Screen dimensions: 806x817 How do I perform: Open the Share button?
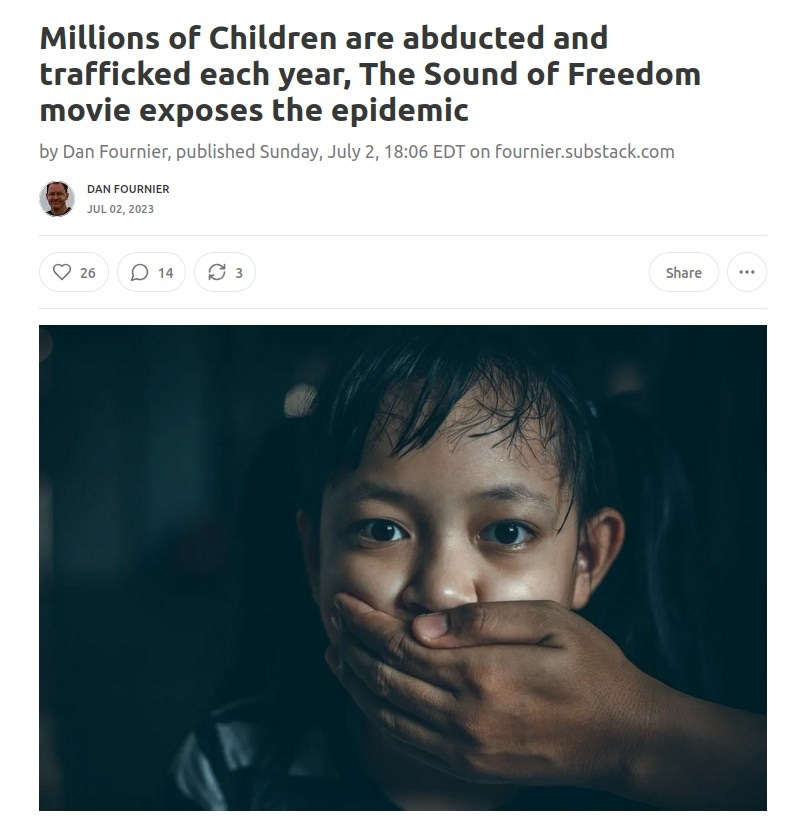click(x=684, y=272)
